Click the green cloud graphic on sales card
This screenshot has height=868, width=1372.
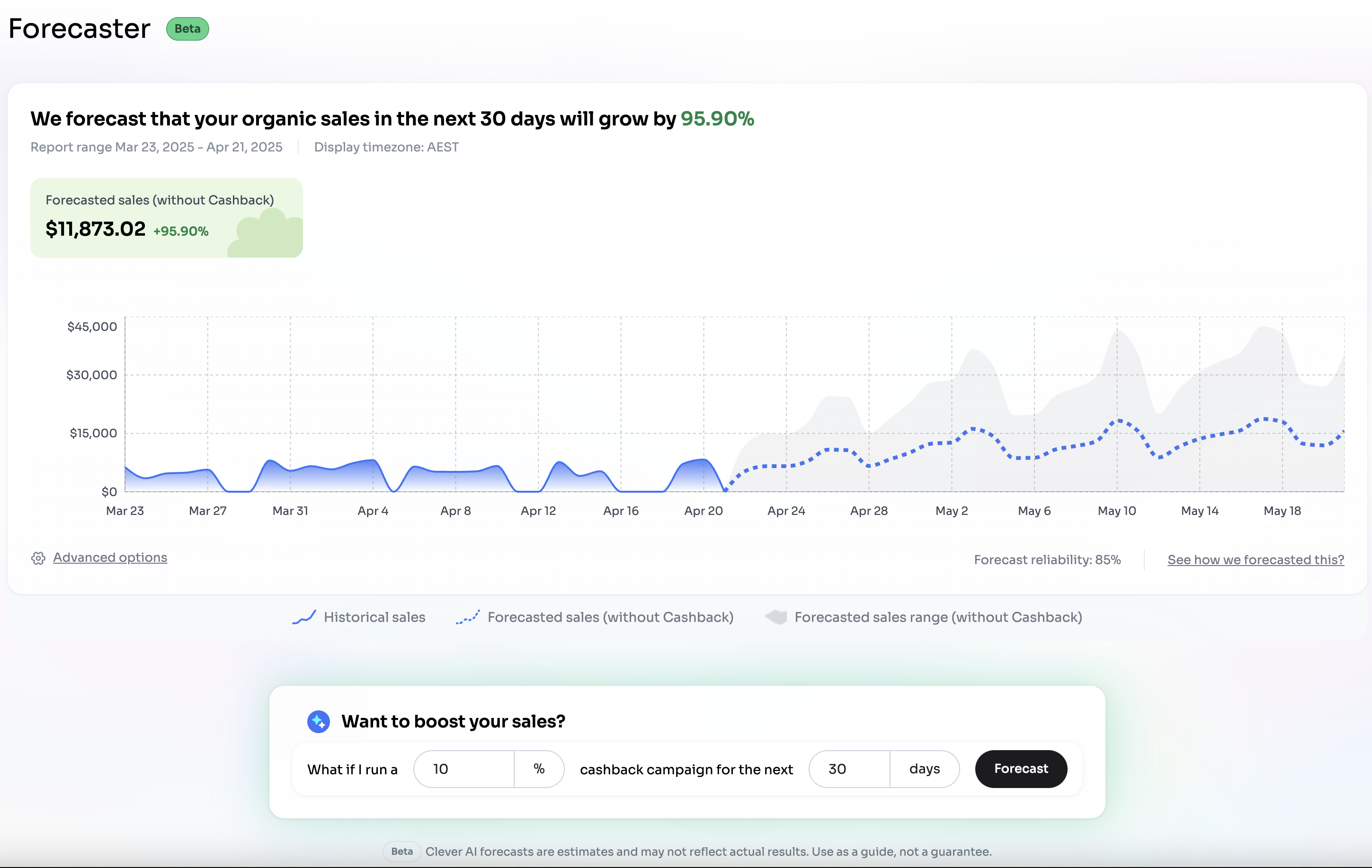267,235
